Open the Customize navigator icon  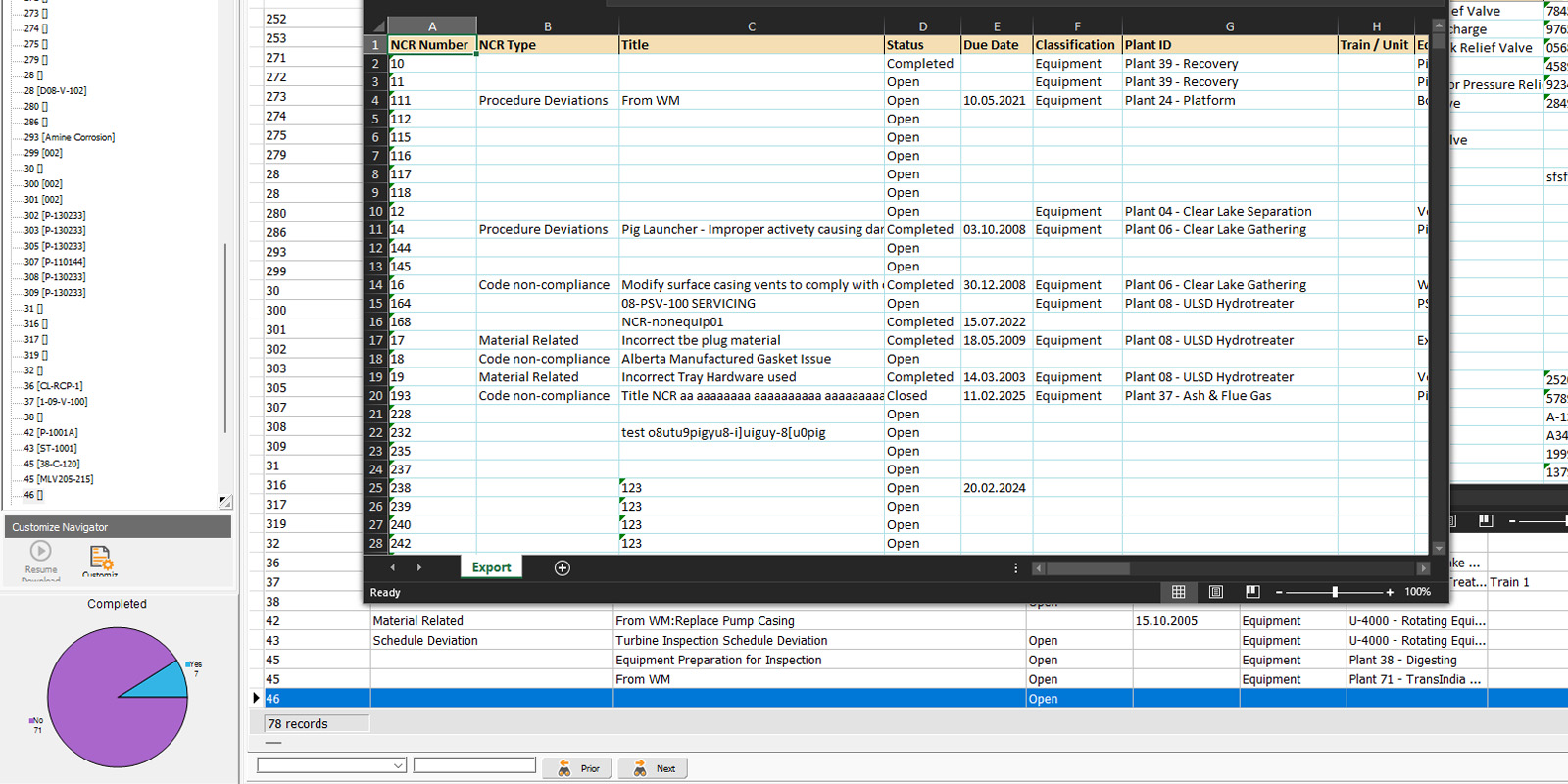click(x=100, y=558)
